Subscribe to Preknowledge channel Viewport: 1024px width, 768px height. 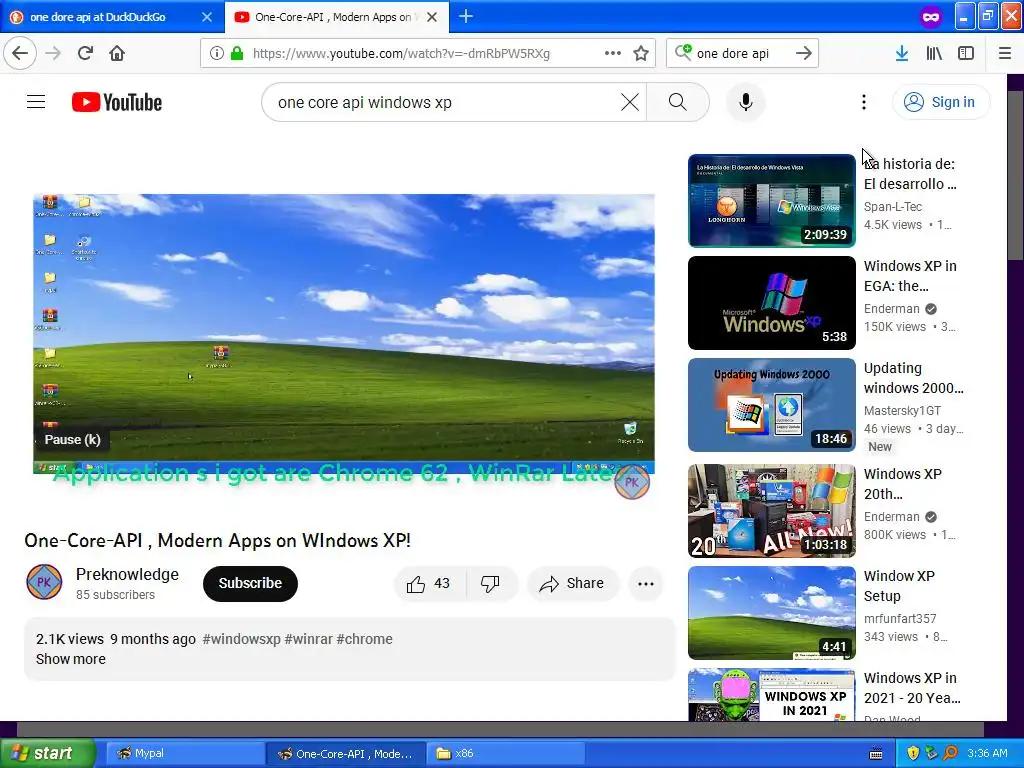[250, 584]
